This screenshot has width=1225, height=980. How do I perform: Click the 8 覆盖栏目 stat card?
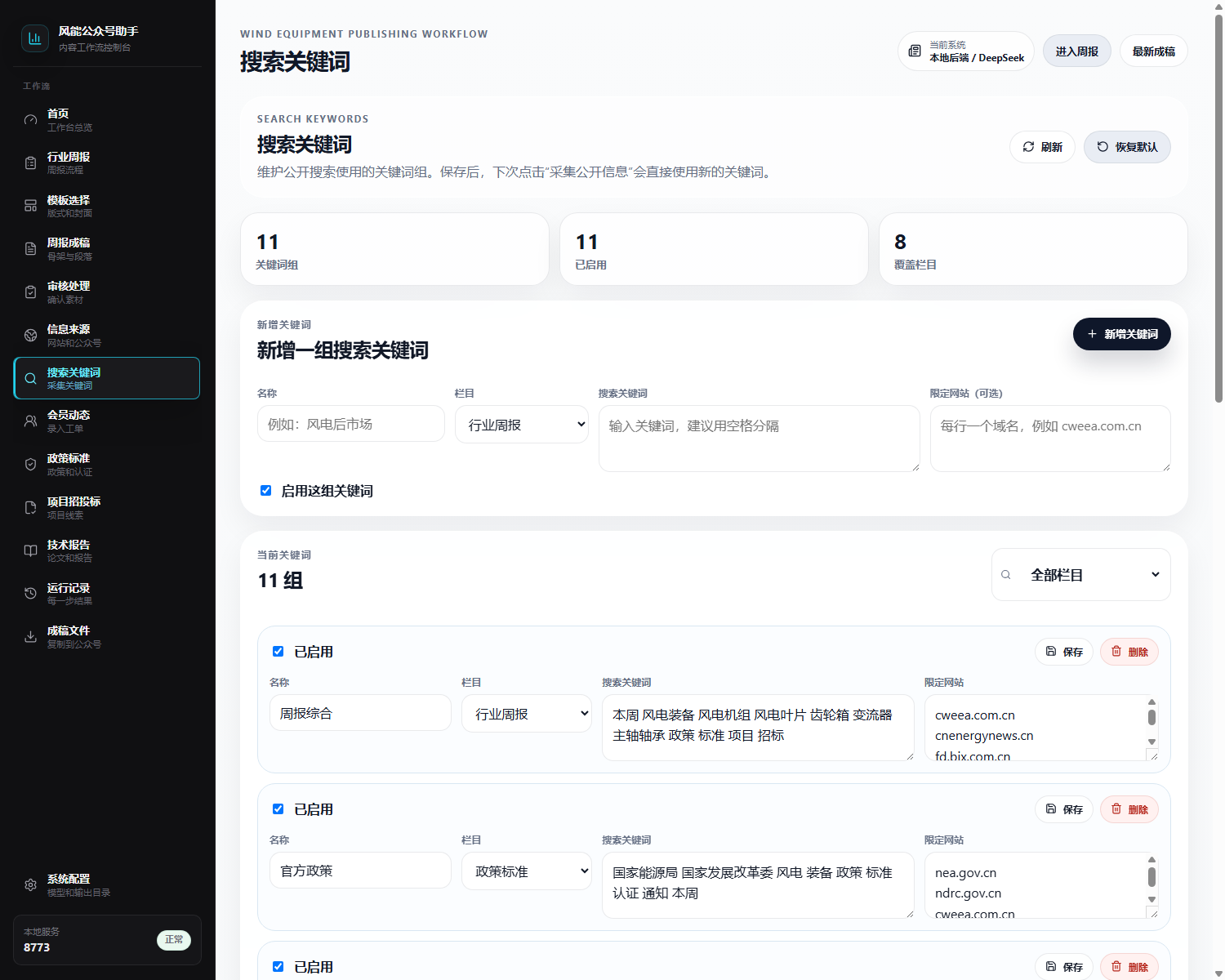click(x=1033, y=249)
